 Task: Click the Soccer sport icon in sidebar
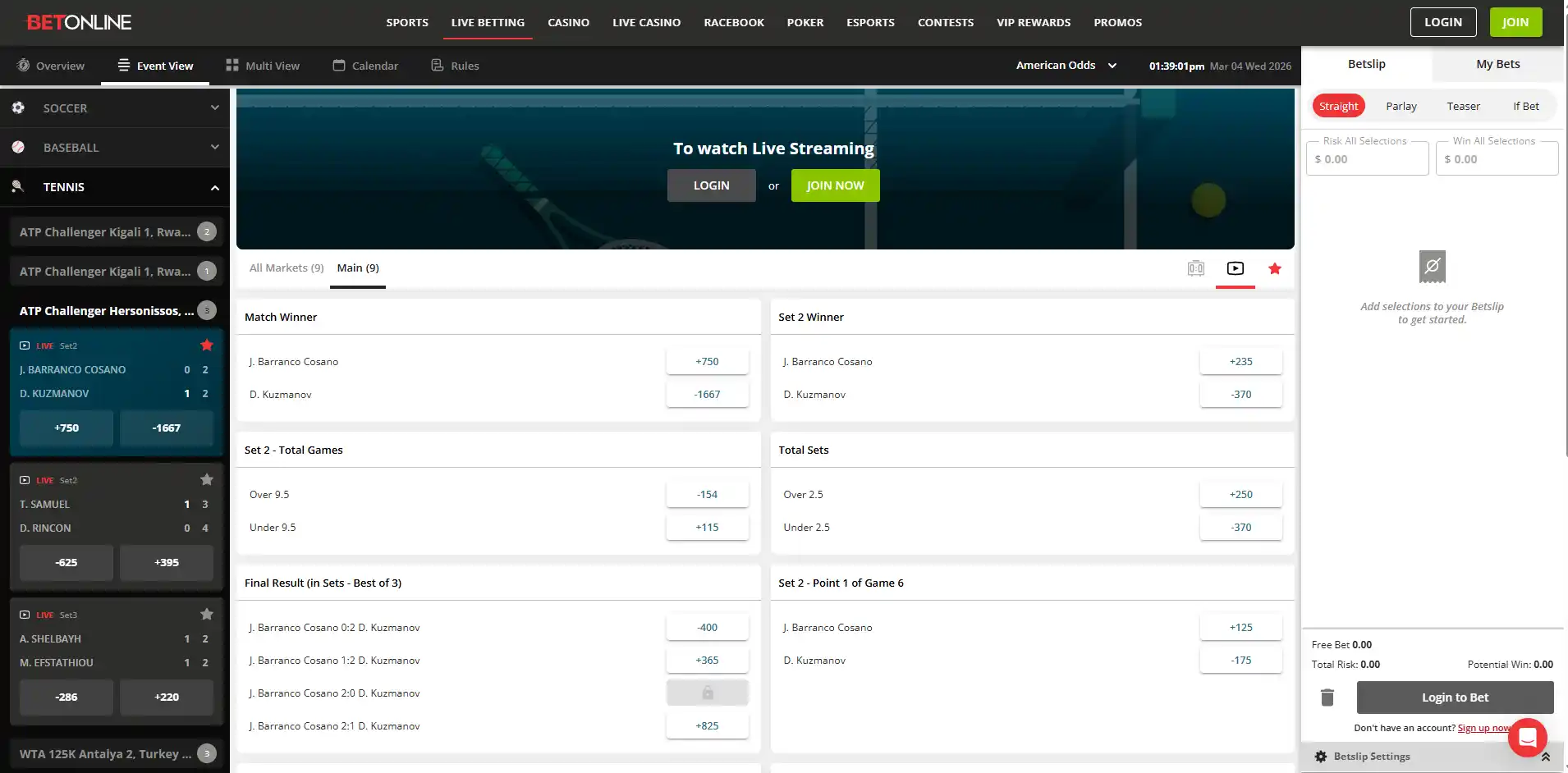point(18,107)
